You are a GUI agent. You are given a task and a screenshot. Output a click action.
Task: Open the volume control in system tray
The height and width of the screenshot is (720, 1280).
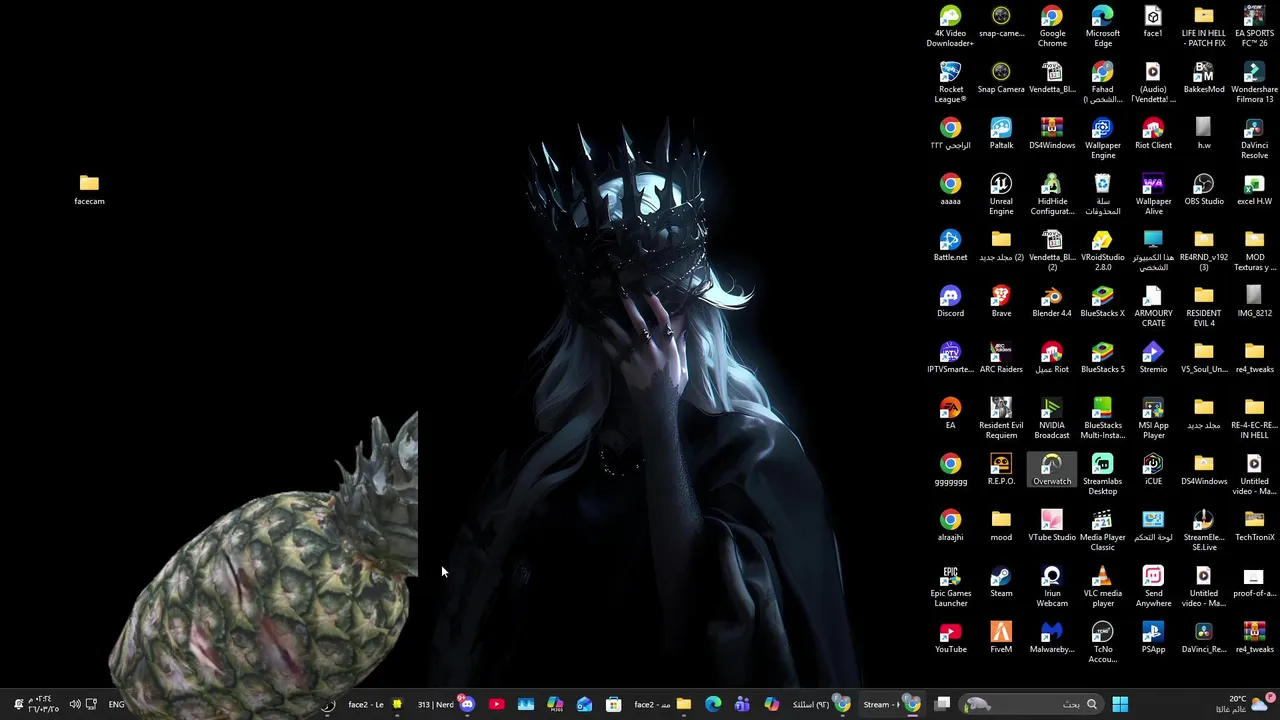point(74,704)
